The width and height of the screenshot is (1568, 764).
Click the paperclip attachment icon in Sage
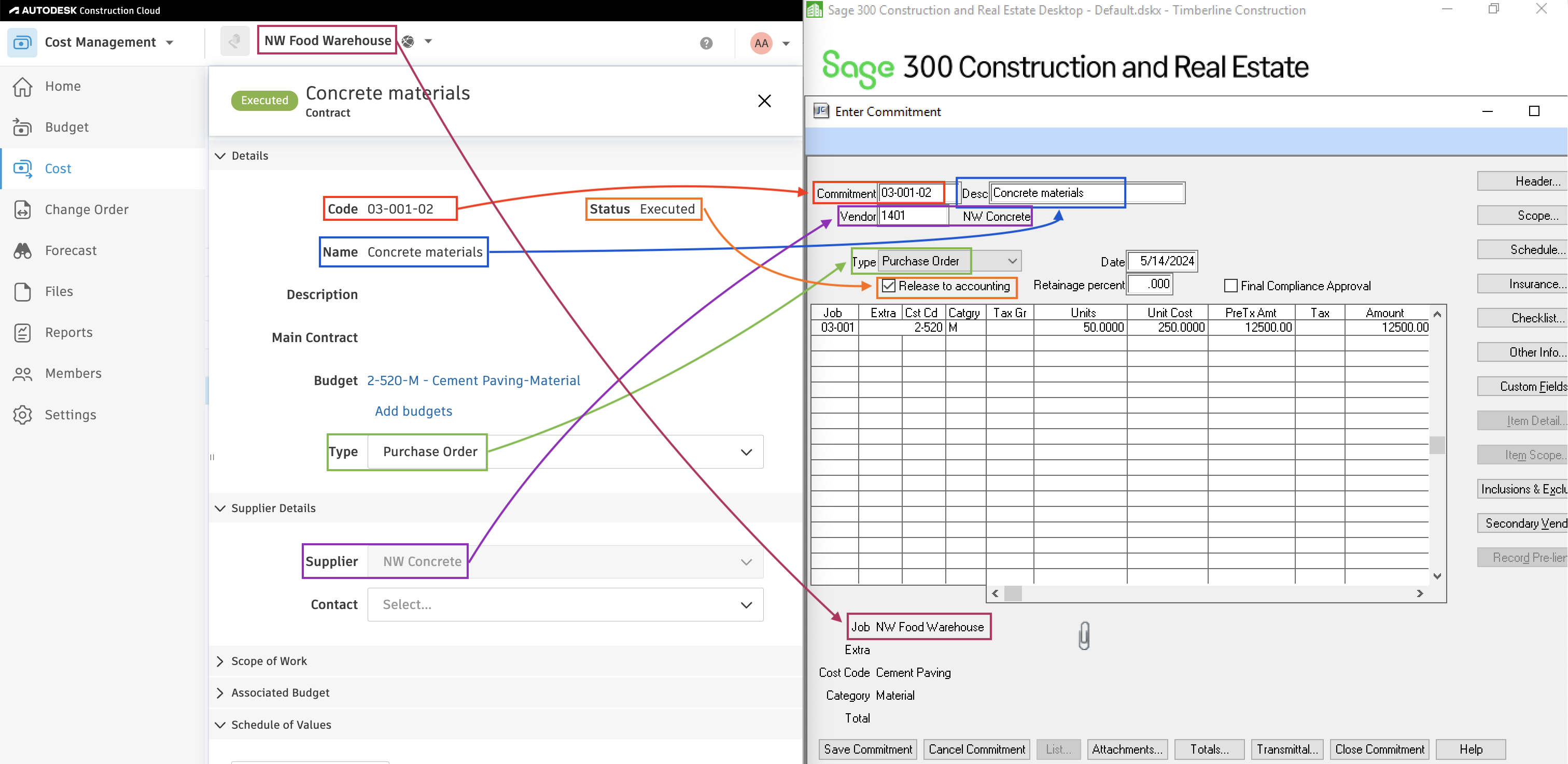tap(1084, 635)
